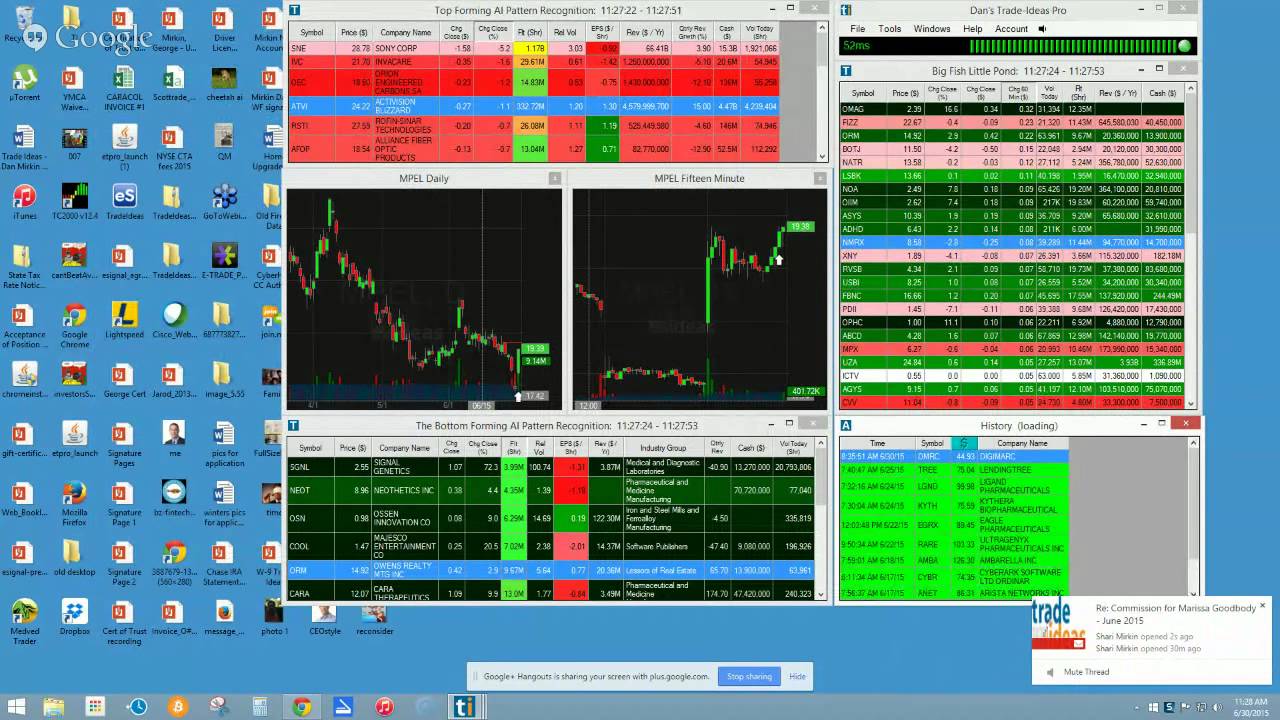Open the Lightspeed desktop shortcut
Image resolution: width=1280 pixels, height=720 pixels.
coord(124,321)
